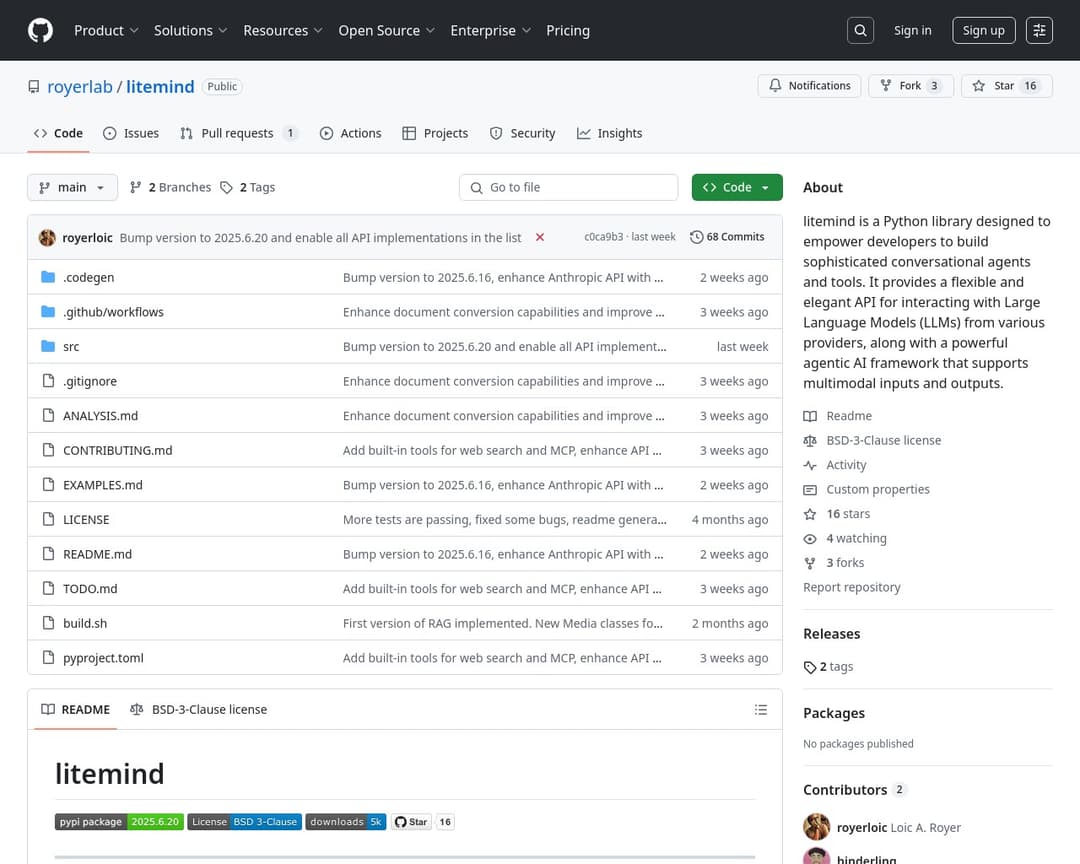Click the src folder icon
The image size is (1080, 864).
pos(48,346)
